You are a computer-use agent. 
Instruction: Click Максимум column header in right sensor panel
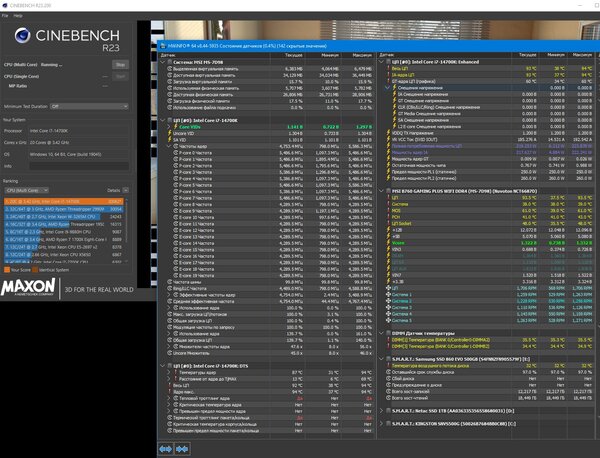[x=582, y=55]
